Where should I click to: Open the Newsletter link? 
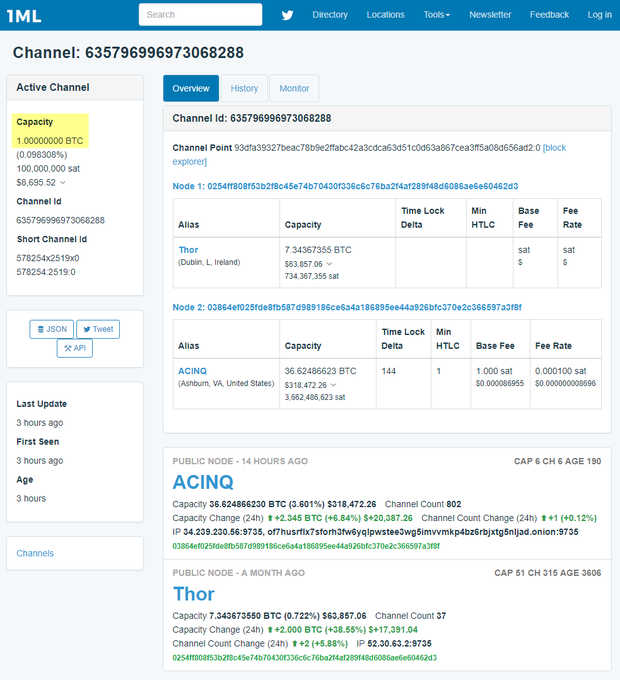(490, 15)
